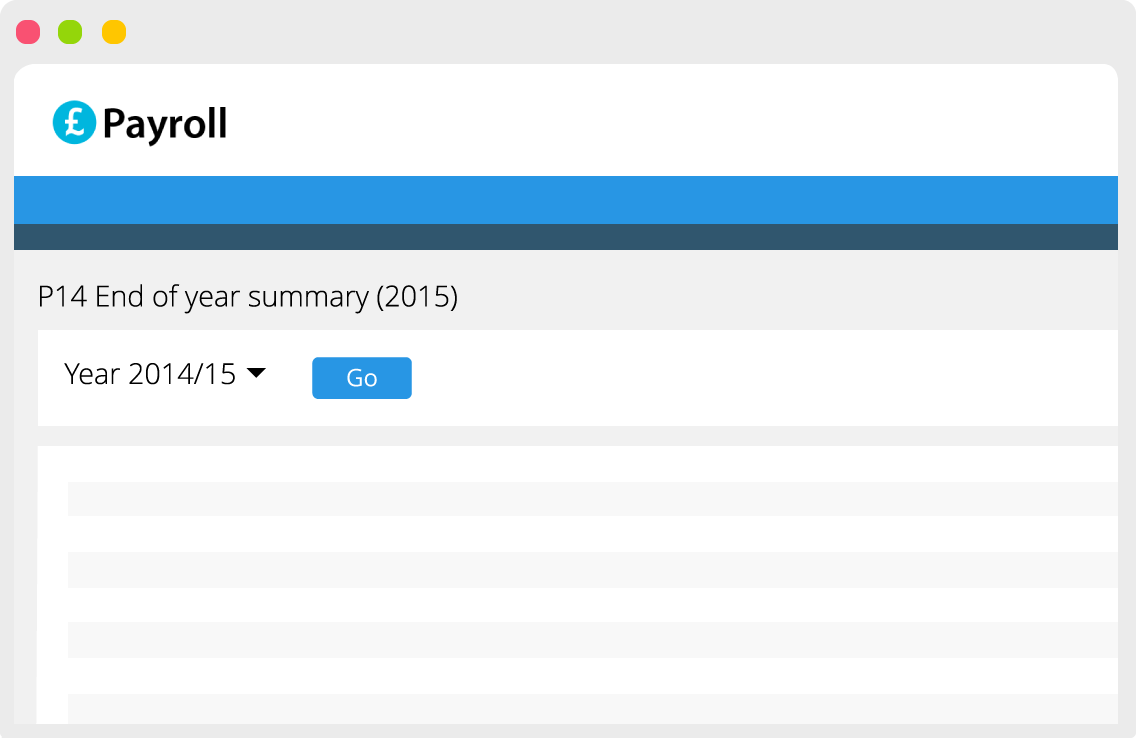1136x738 pixels.
Task: Click the white row below second gray row
Action: coord(592,604)
